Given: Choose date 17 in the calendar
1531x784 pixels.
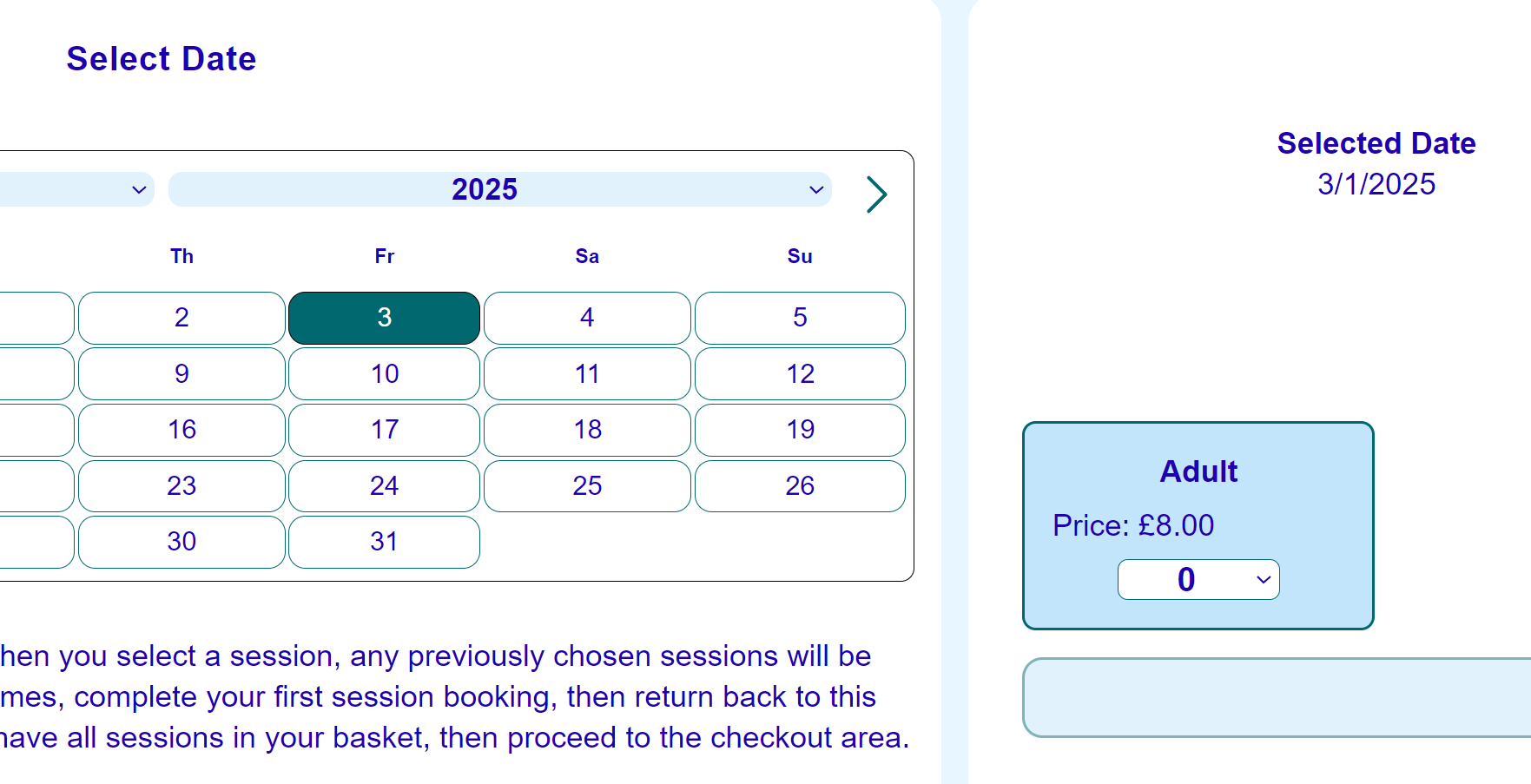Looking at the screenshot, I should (x=384, y=430).
